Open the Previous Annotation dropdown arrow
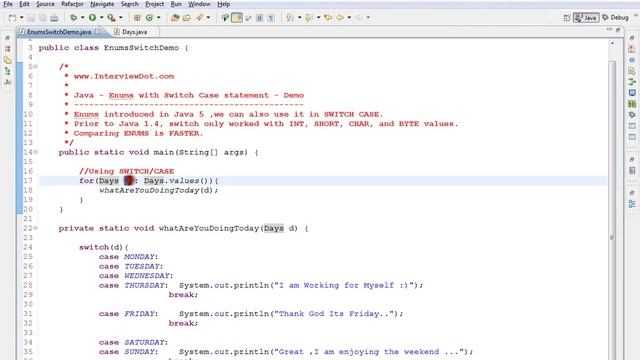 (318, 18)
